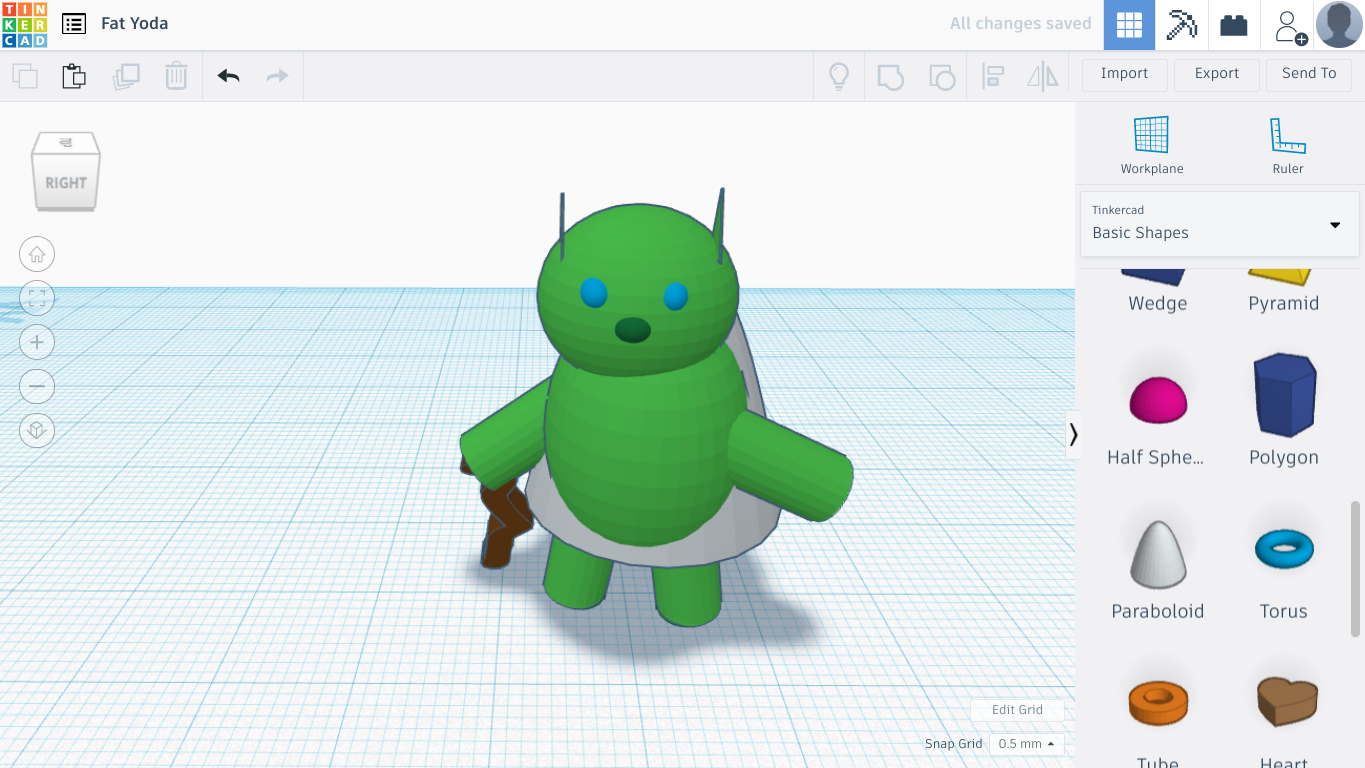The image size is (1365, 768).
Task: Click the Edit Grid button
Action: [x=1017, y=710]
